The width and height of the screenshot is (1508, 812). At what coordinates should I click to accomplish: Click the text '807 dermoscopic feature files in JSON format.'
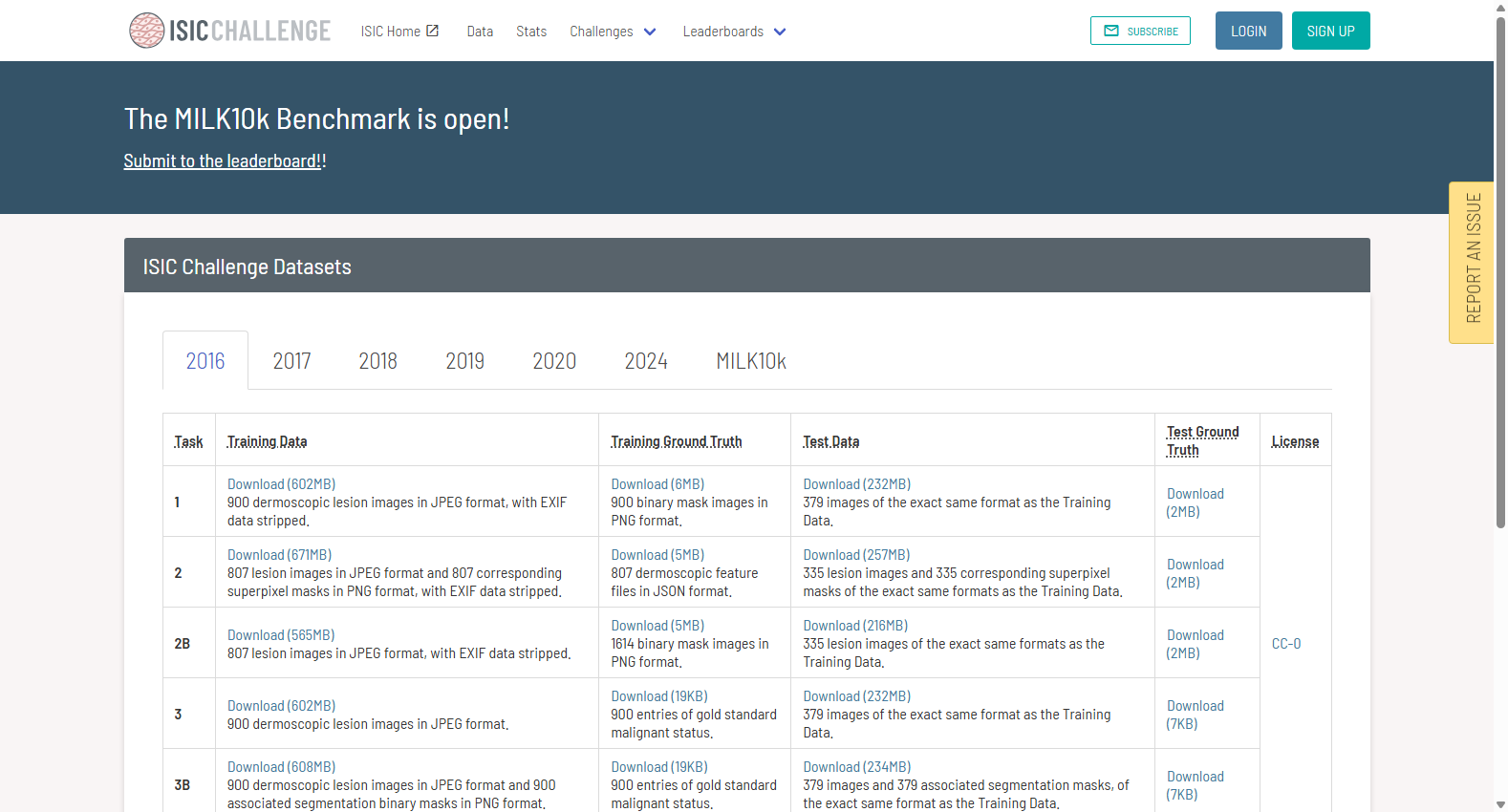(x=684, y=583)
